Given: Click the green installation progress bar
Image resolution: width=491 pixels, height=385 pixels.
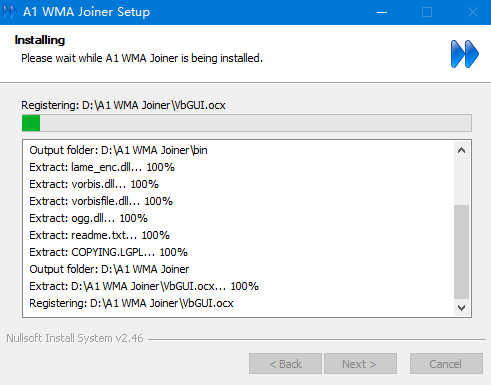Looking at the screenshot, I should (247, 123).
